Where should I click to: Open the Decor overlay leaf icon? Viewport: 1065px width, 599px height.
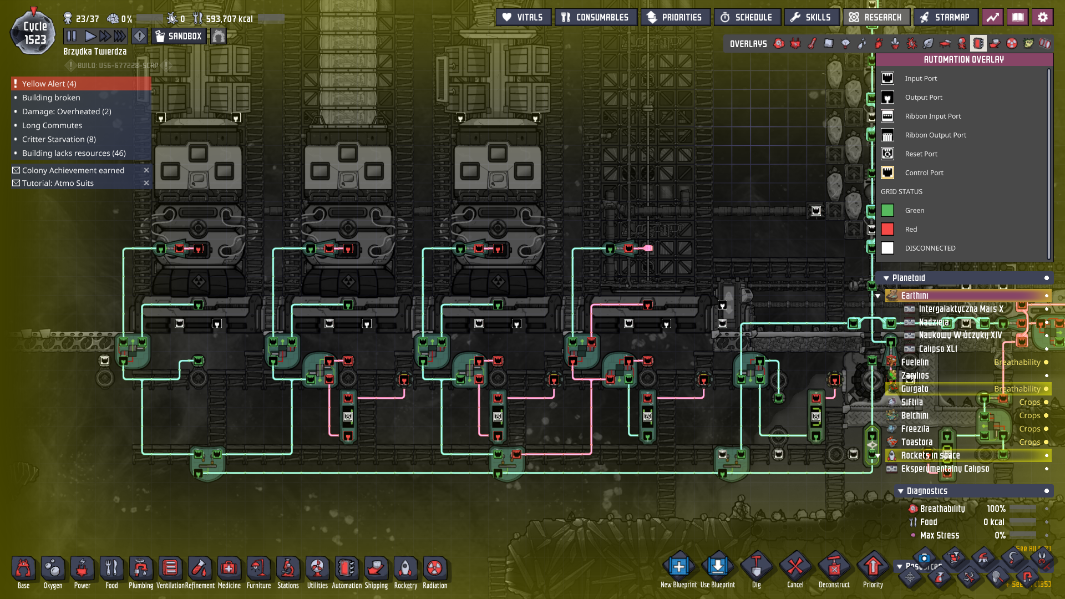point(928,43)
